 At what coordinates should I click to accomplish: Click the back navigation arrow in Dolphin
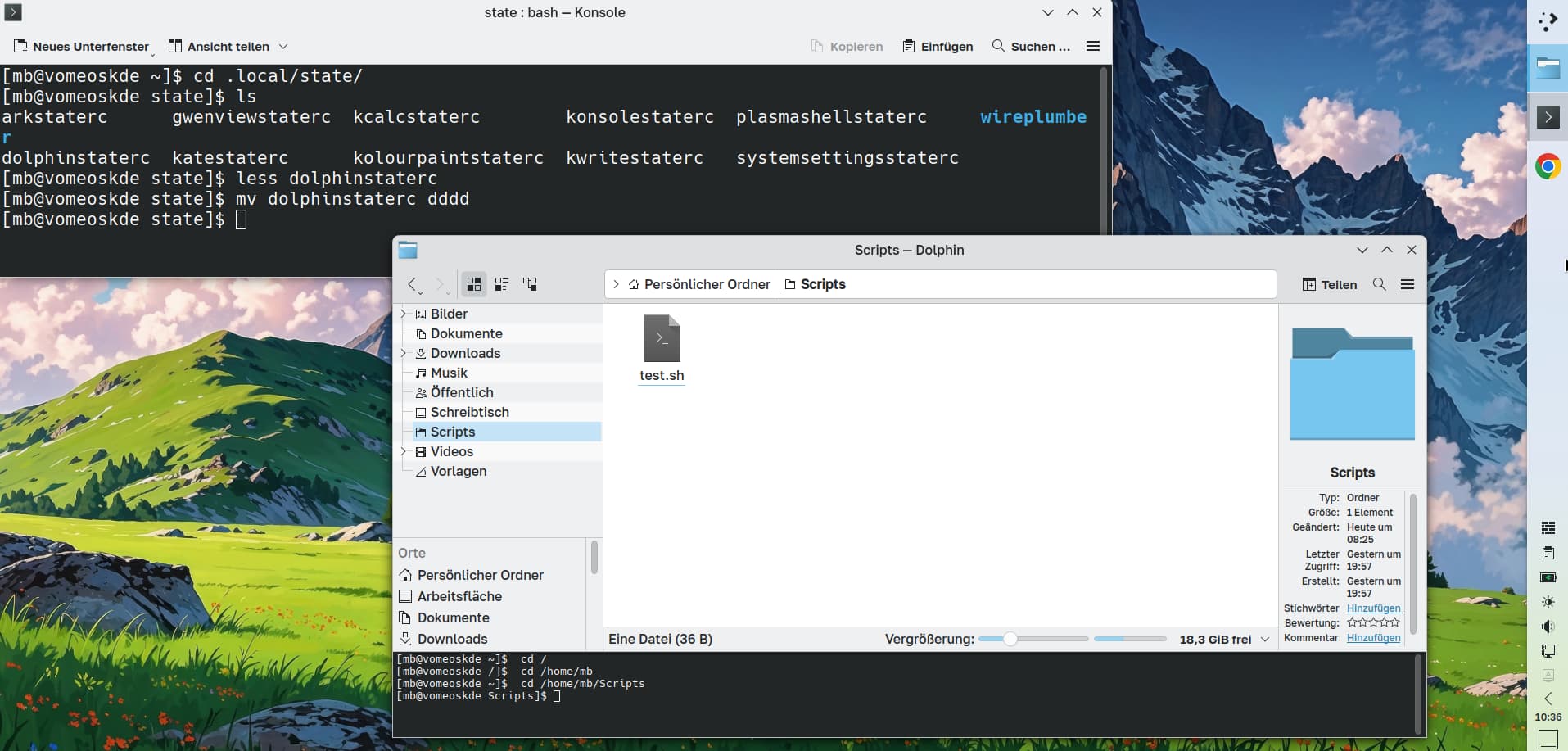click(x=413, y=284)
